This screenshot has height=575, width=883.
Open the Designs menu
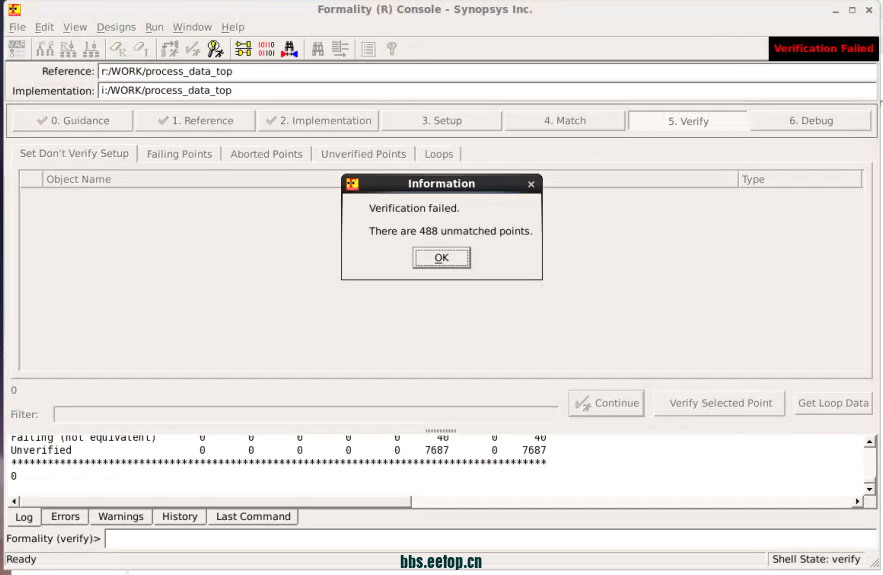point(116,27)
